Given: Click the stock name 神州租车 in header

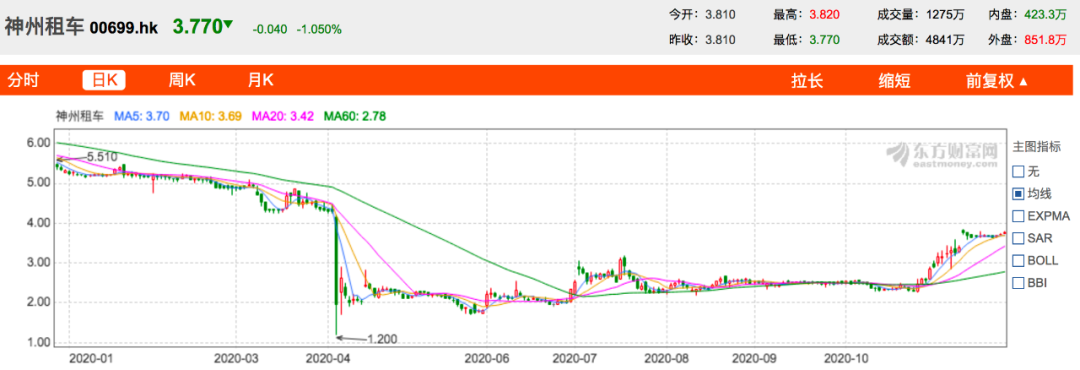Looking at the screenshot, I should coord(45,27).
